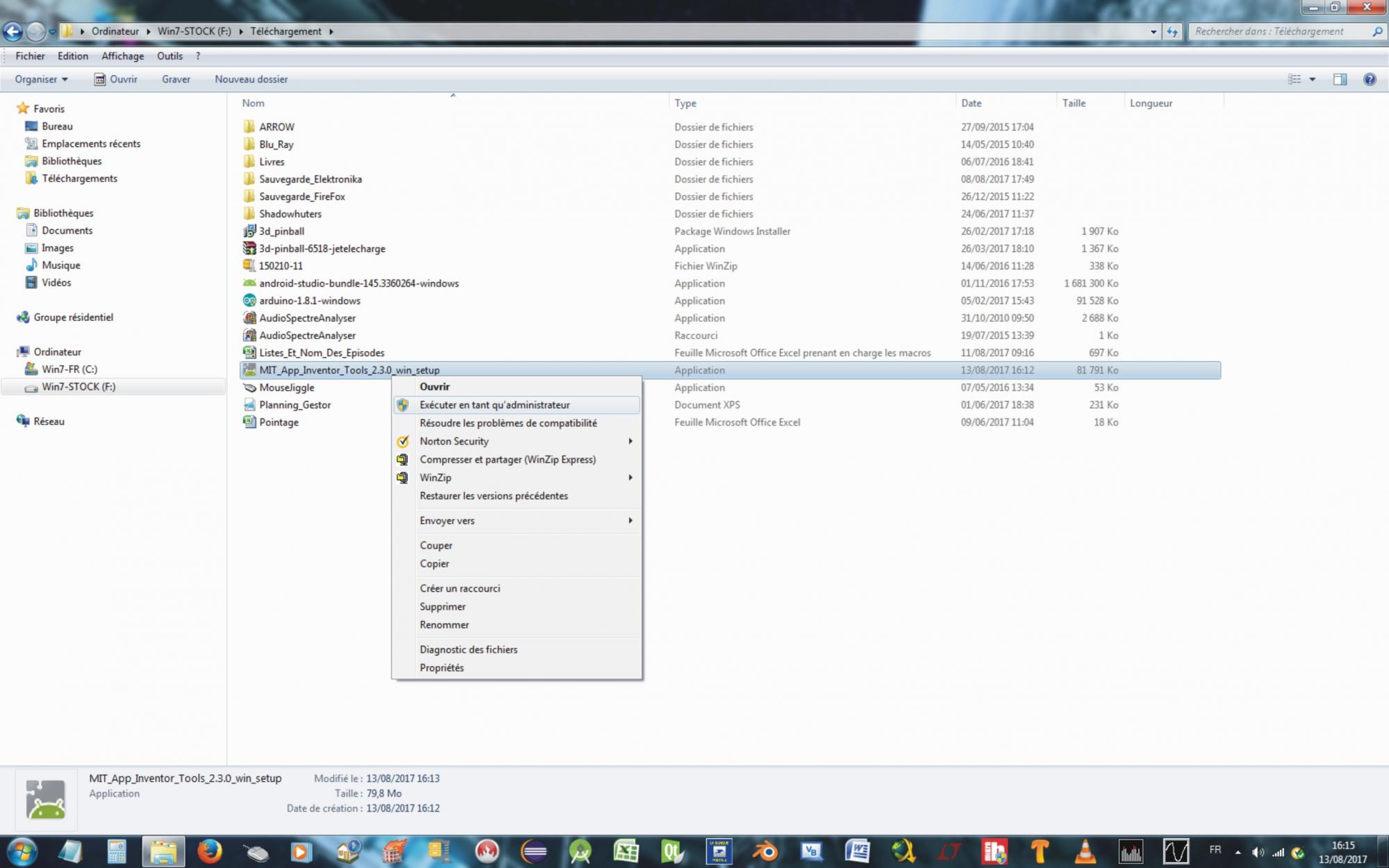Click the Graver toolbar button
Image resolution: width=1389 pixels, height=868 pixels.
click(x=176, y=79)
